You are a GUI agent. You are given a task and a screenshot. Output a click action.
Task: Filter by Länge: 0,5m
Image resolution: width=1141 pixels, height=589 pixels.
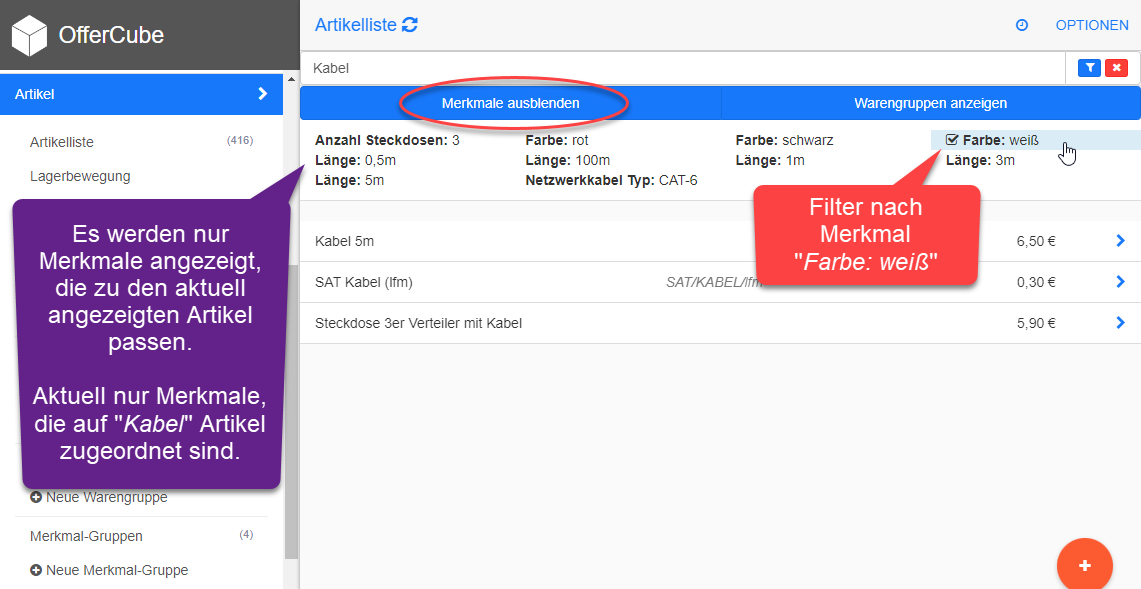click(355, 160)
